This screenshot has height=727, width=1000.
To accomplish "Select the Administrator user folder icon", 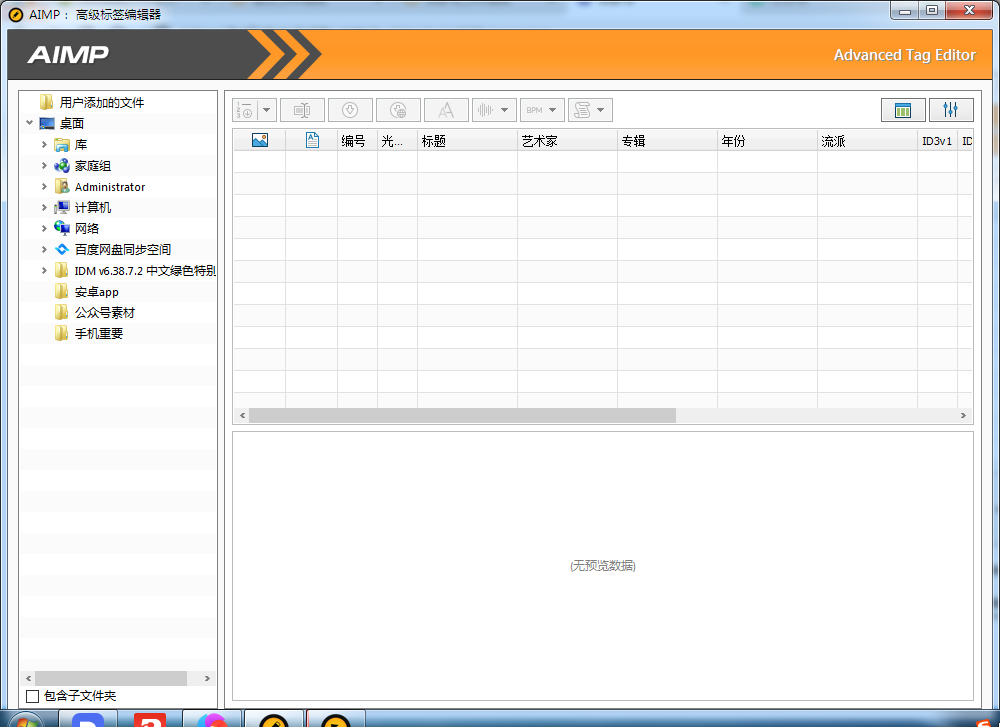I will [62, 186].
